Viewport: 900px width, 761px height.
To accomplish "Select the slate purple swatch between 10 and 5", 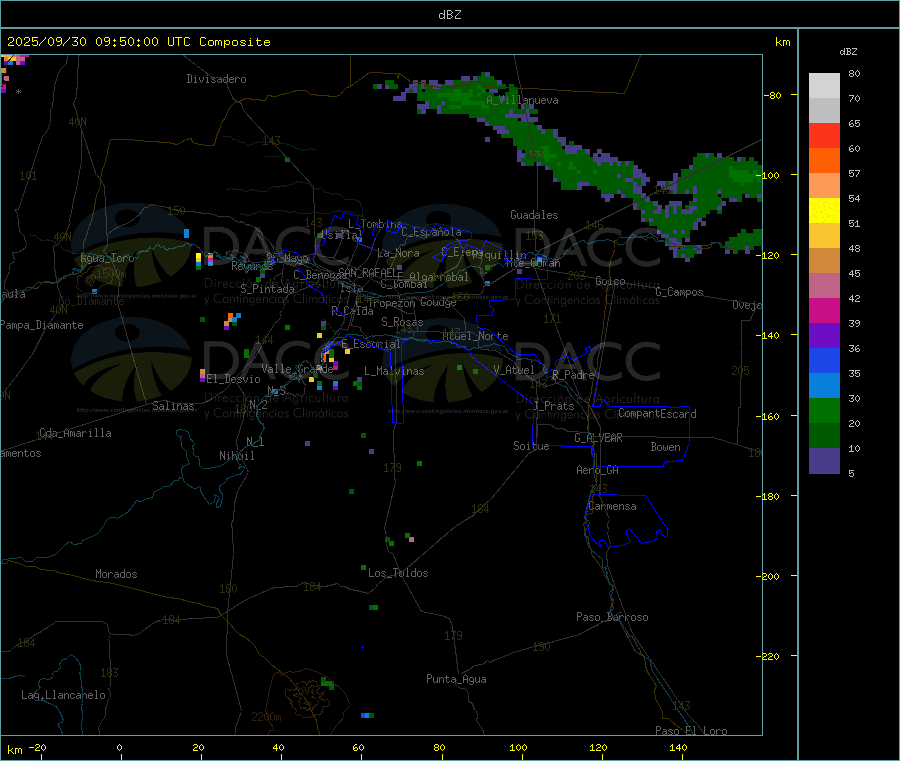I will (824, 461).
